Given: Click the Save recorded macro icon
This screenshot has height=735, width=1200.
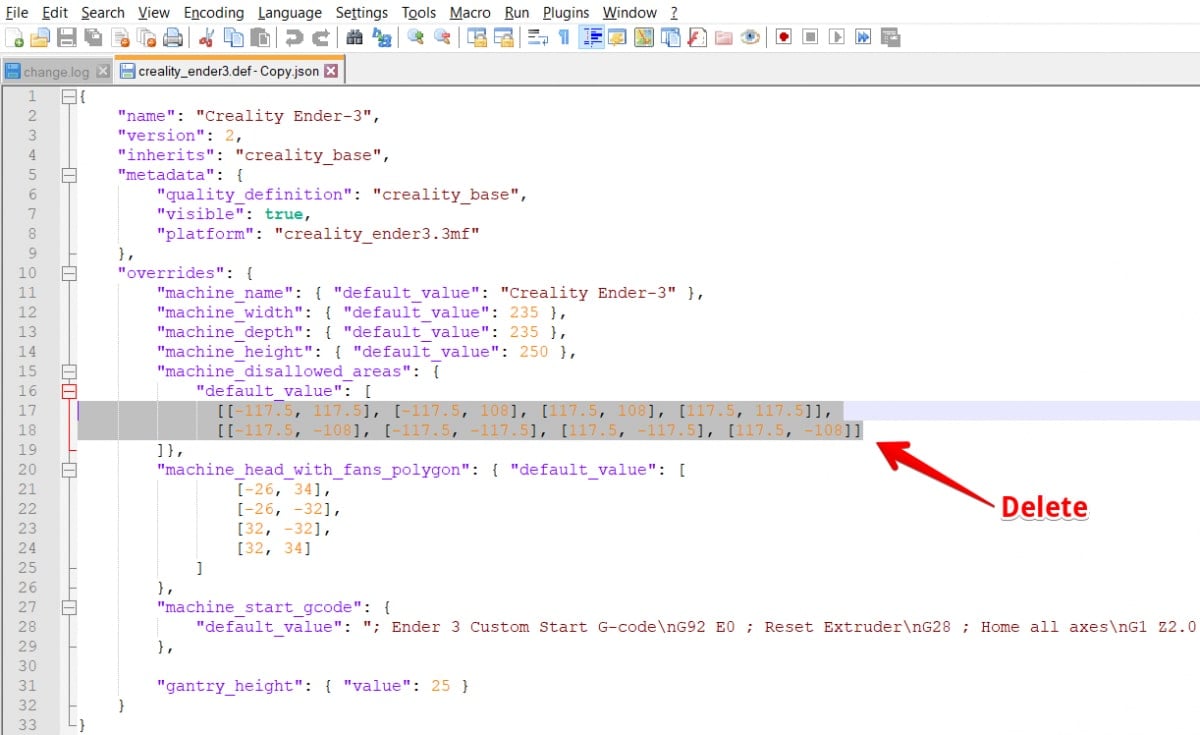Looking at the screenshot, I should pos(890,38).
